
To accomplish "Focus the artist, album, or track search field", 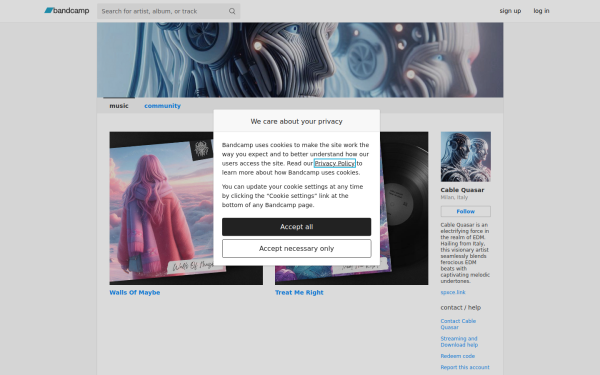I will click(x=168, y=11).
